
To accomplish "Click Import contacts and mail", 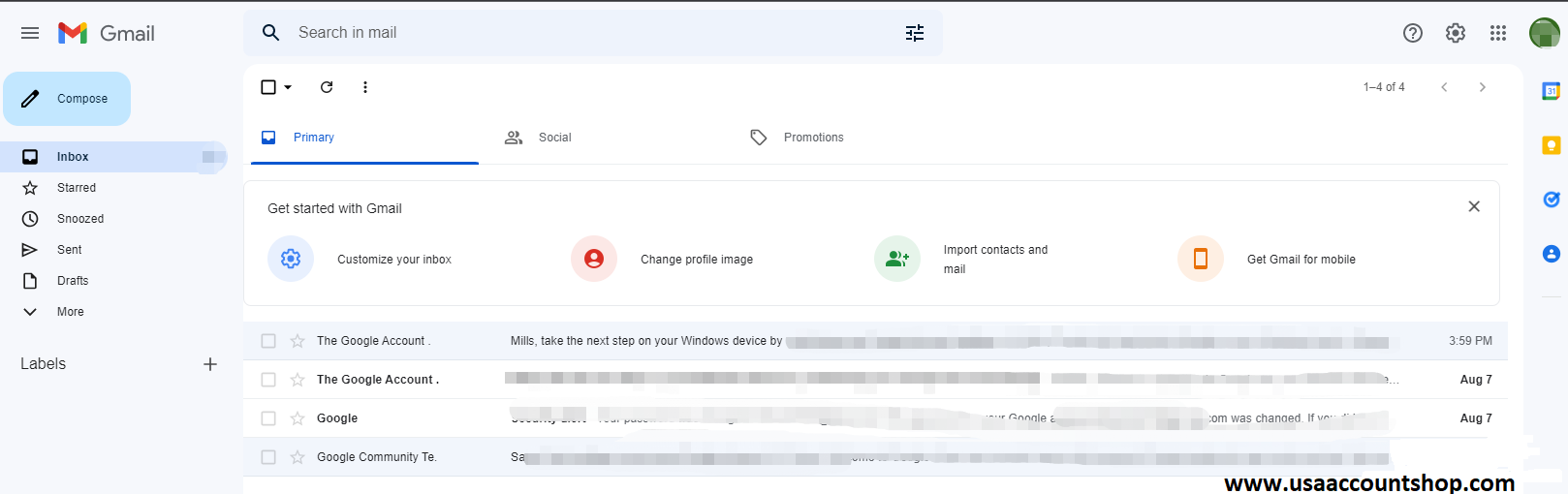I will (x=995, y=260).
